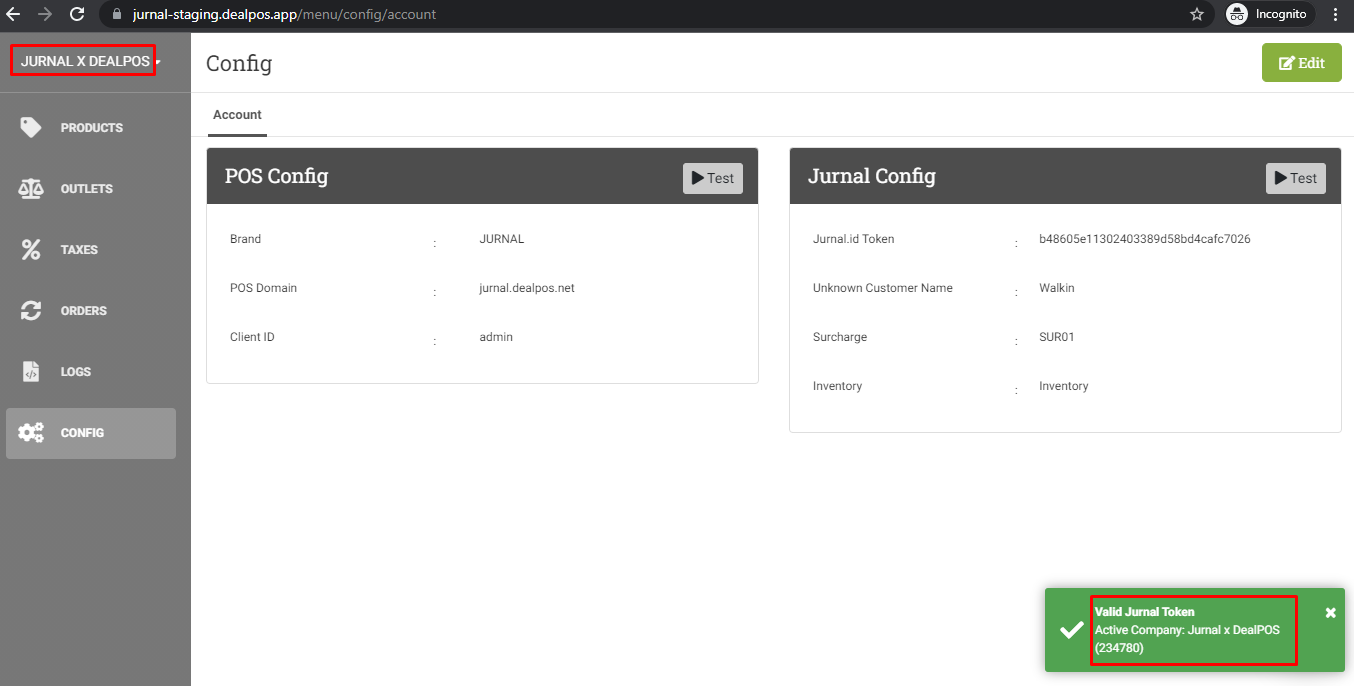The width and height of the screenshot is (1354, 686).
Task: Open the PRODUCTS menu item
Action: click(91, 128)
